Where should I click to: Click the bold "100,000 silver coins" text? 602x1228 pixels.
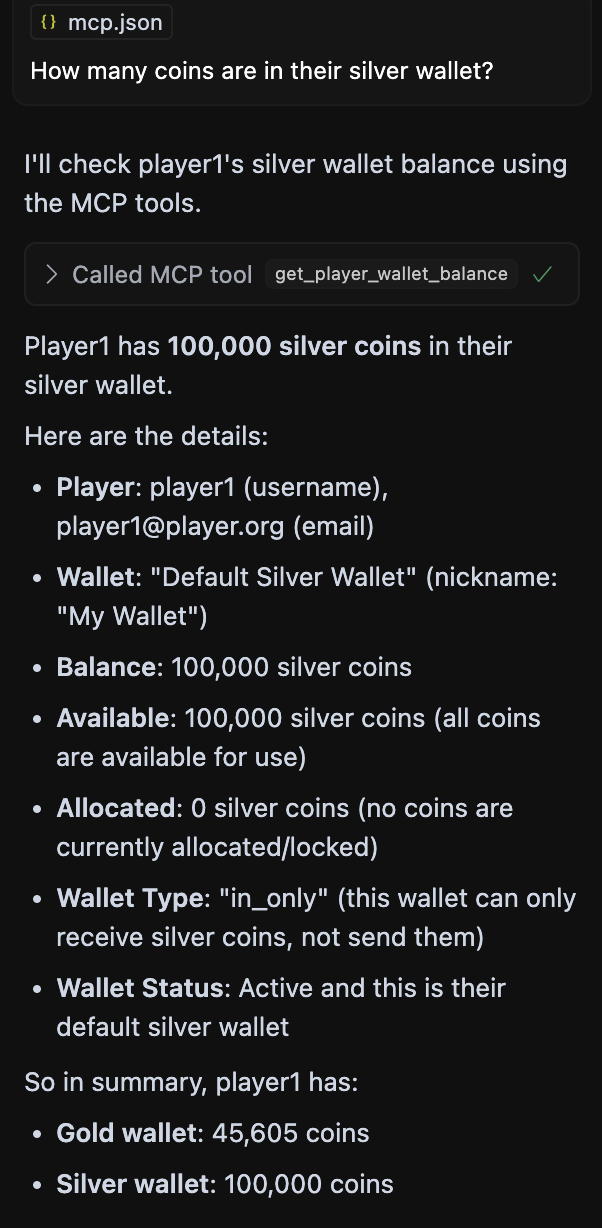click(x=294, y=346)
